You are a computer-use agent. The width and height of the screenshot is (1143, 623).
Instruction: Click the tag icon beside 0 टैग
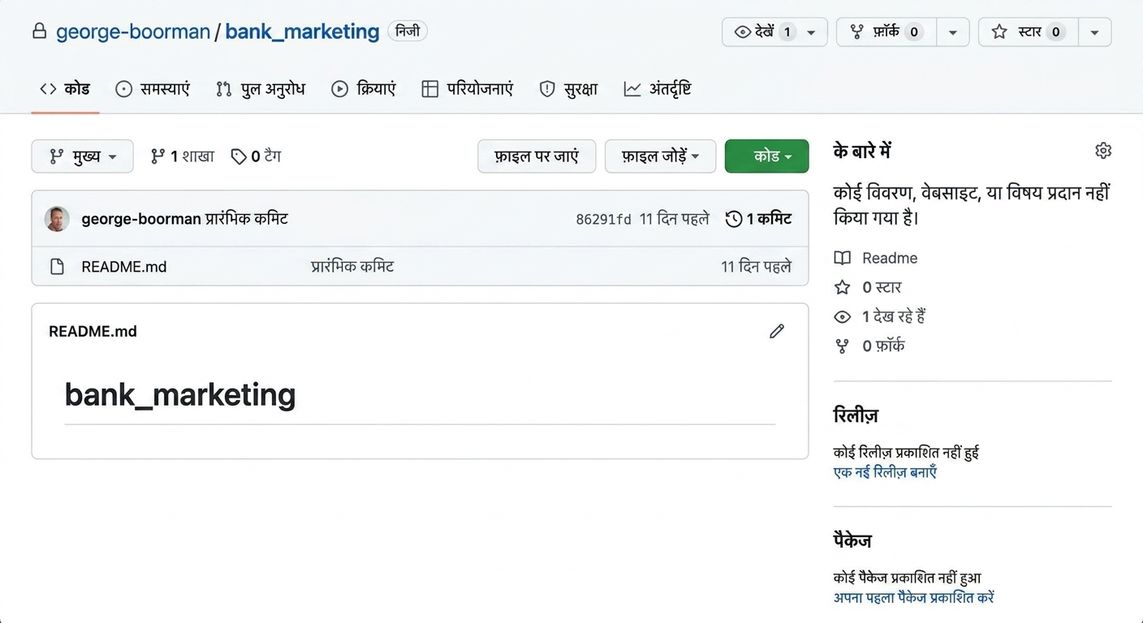(238, 157)
